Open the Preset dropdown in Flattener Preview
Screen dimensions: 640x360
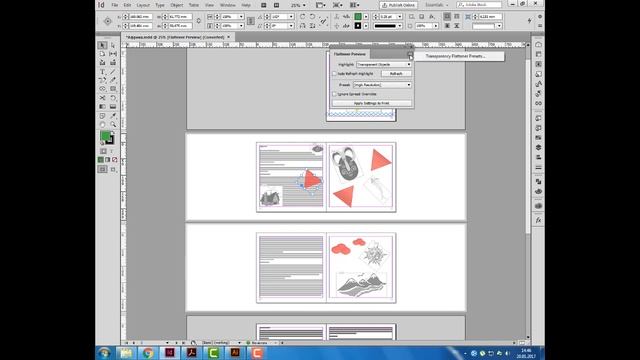[382, 85]
